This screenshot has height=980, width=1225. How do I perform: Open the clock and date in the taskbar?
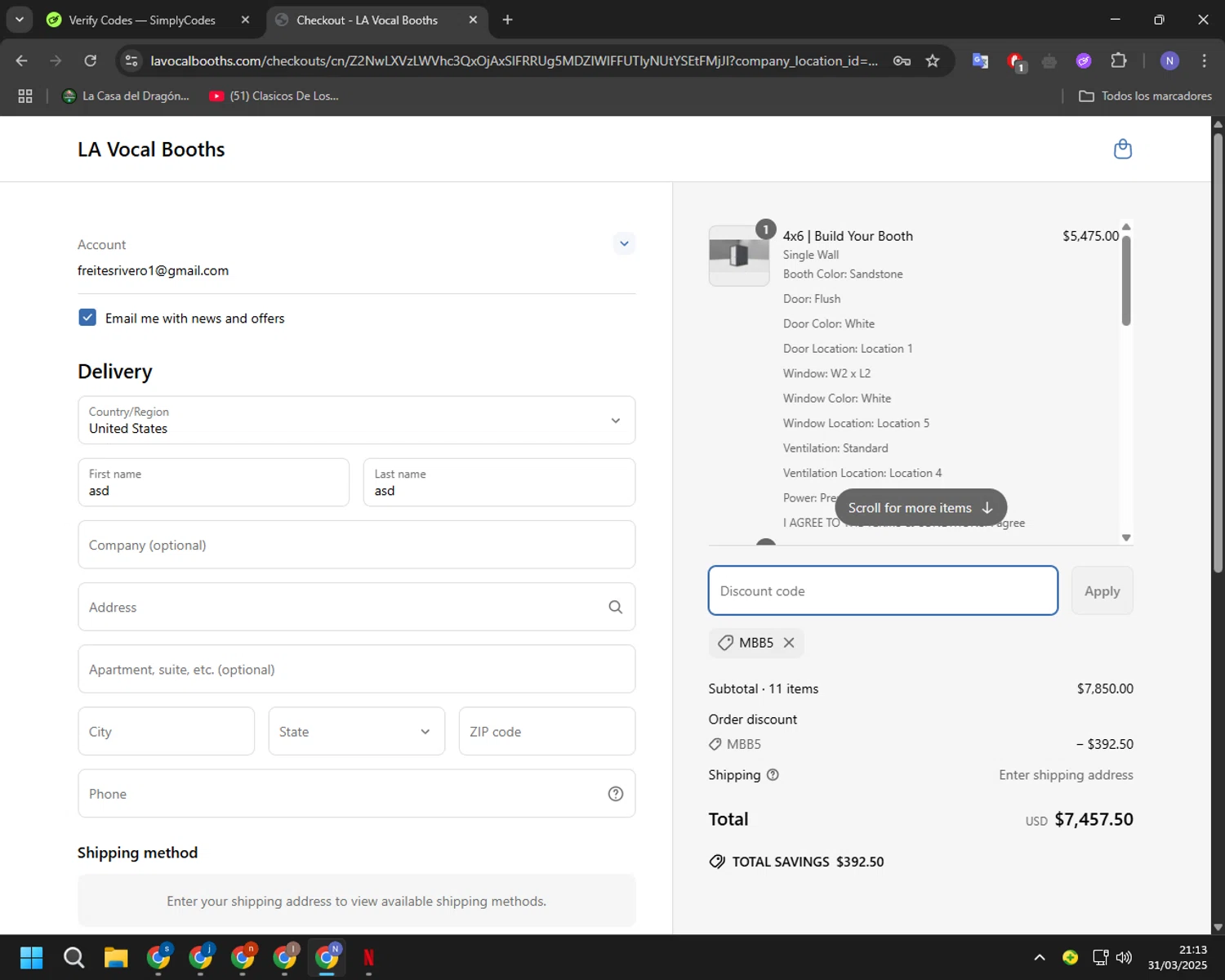(1177, 957)
